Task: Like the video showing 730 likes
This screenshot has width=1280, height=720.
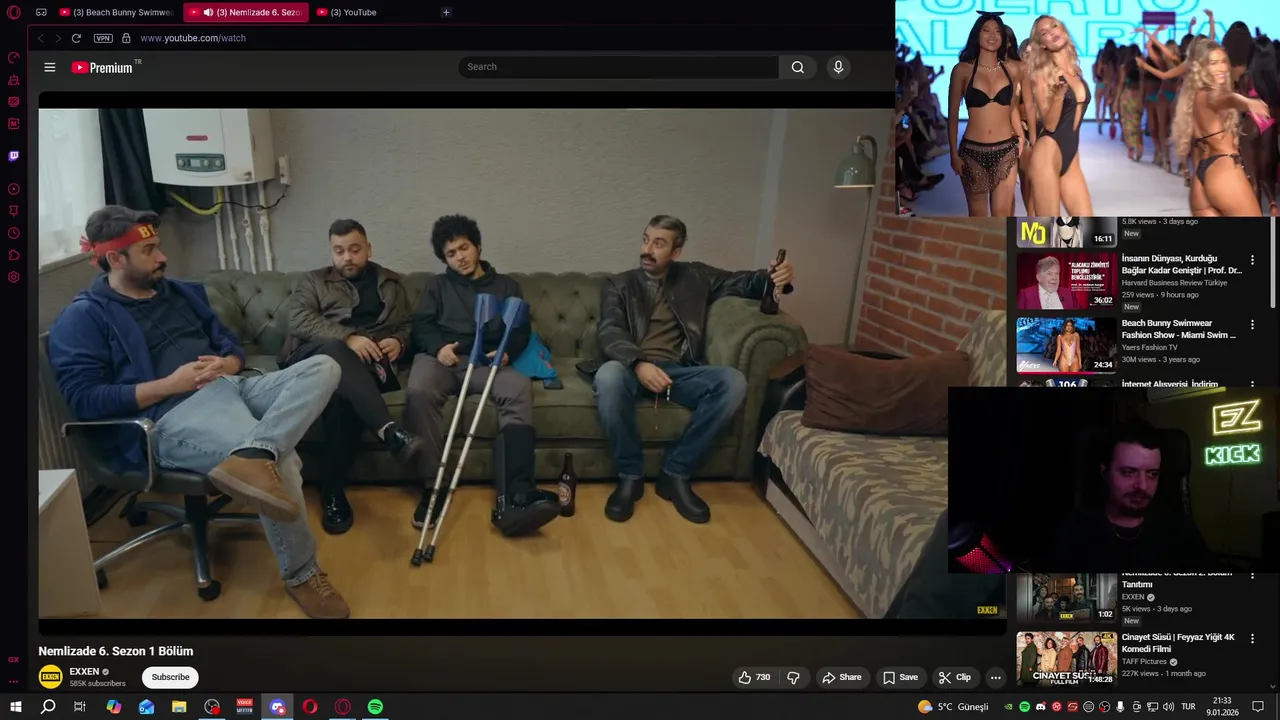Action: (754, 677)
